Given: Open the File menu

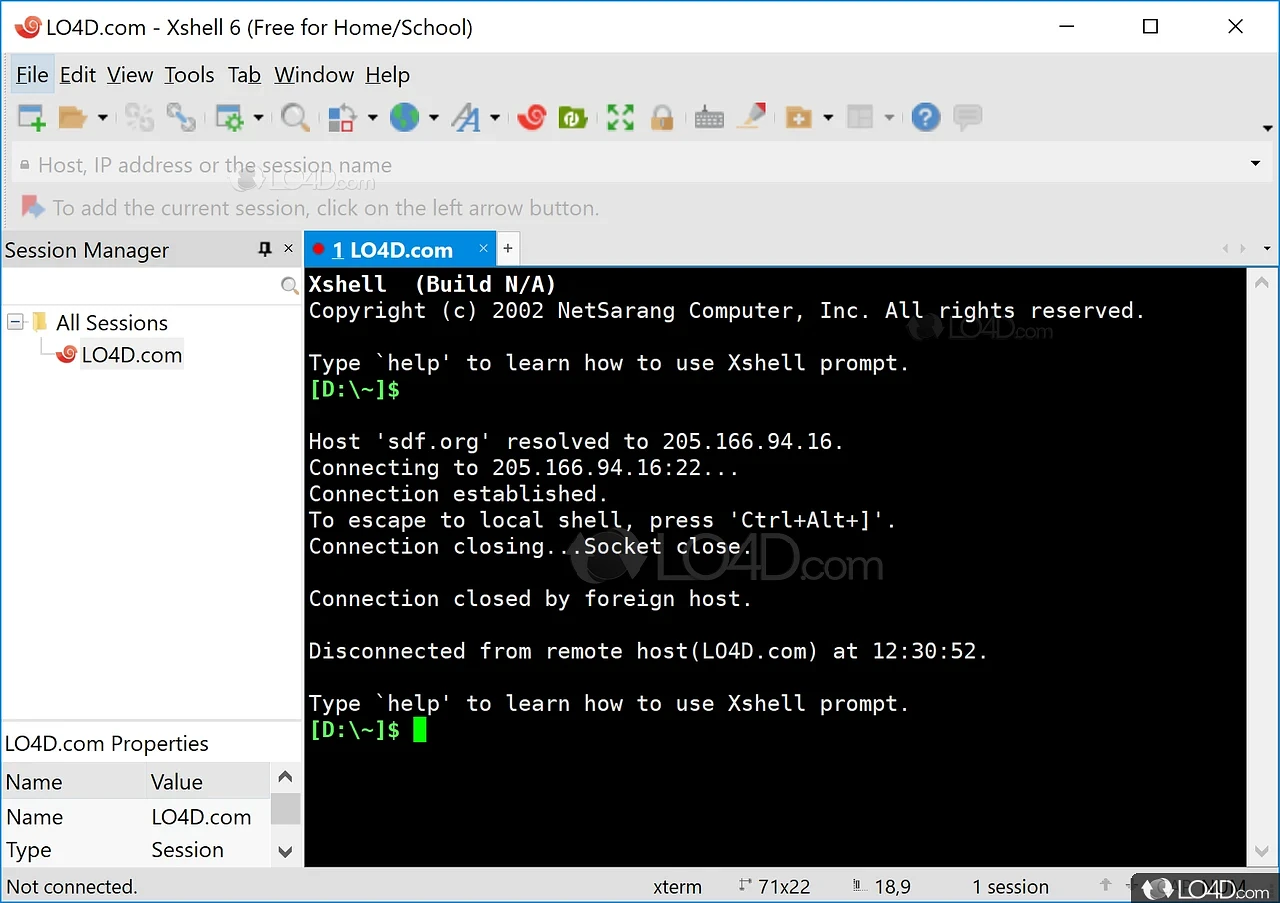Looking at the screenshot, I should 32,75.
